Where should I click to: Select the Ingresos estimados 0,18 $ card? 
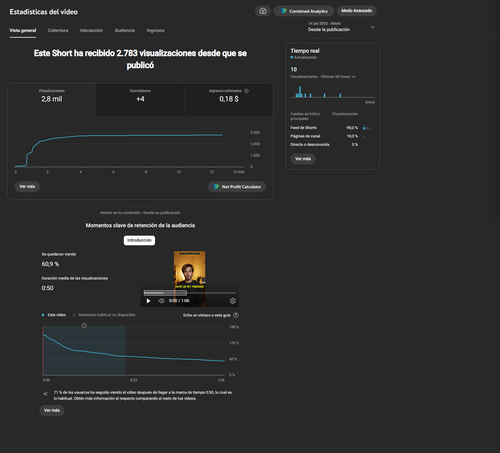coord(229,99)
